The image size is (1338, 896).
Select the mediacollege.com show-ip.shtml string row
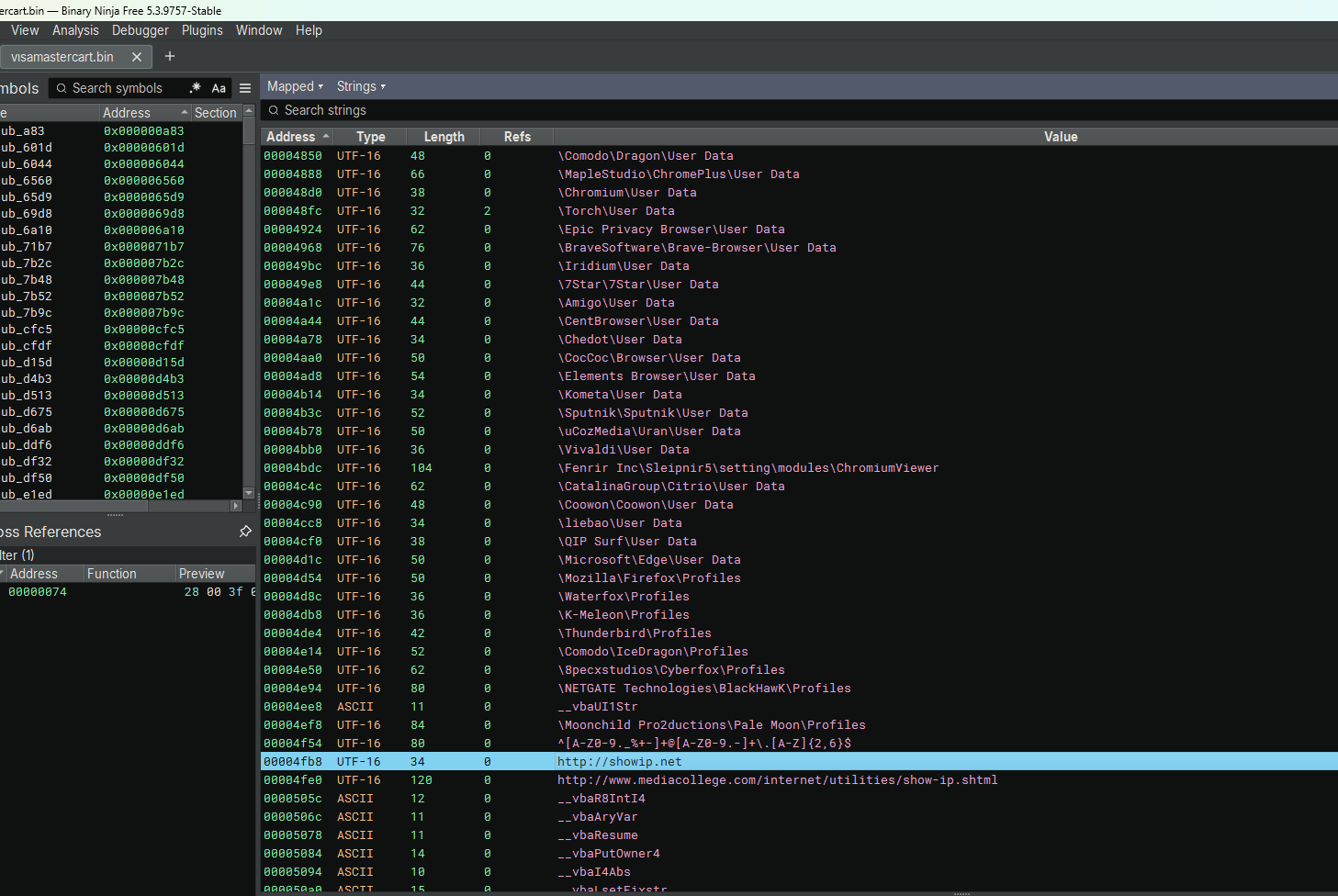coord(799,780)
